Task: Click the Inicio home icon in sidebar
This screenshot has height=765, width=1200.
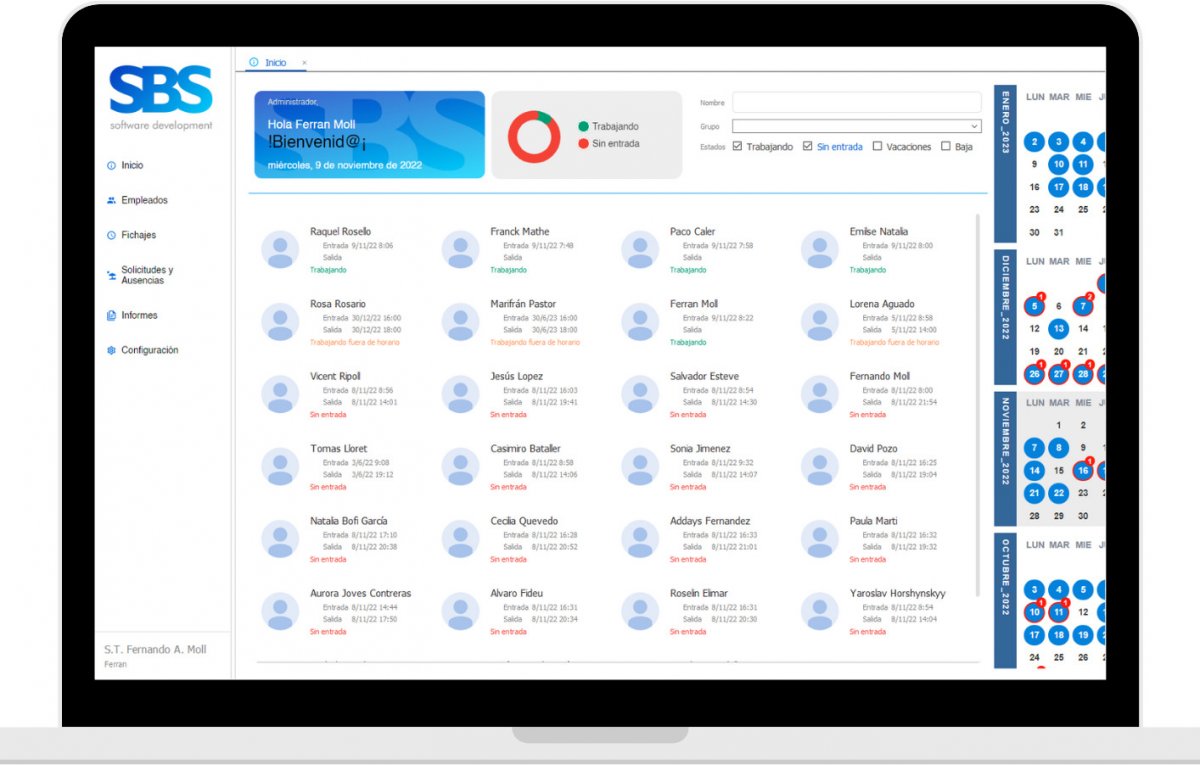Action: pyautogui.click(x=112, y=166)
